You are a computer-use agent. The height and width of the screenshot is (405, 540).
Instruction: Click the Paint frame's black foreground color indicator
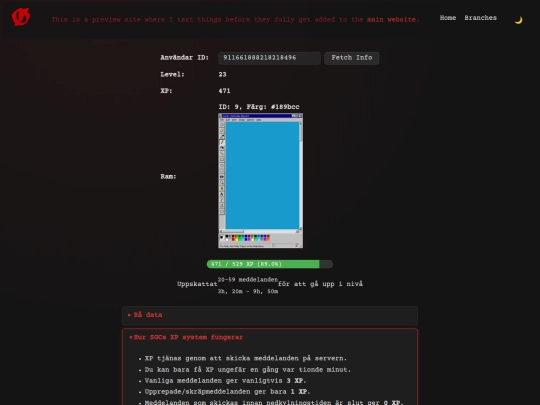coord(221,237)
